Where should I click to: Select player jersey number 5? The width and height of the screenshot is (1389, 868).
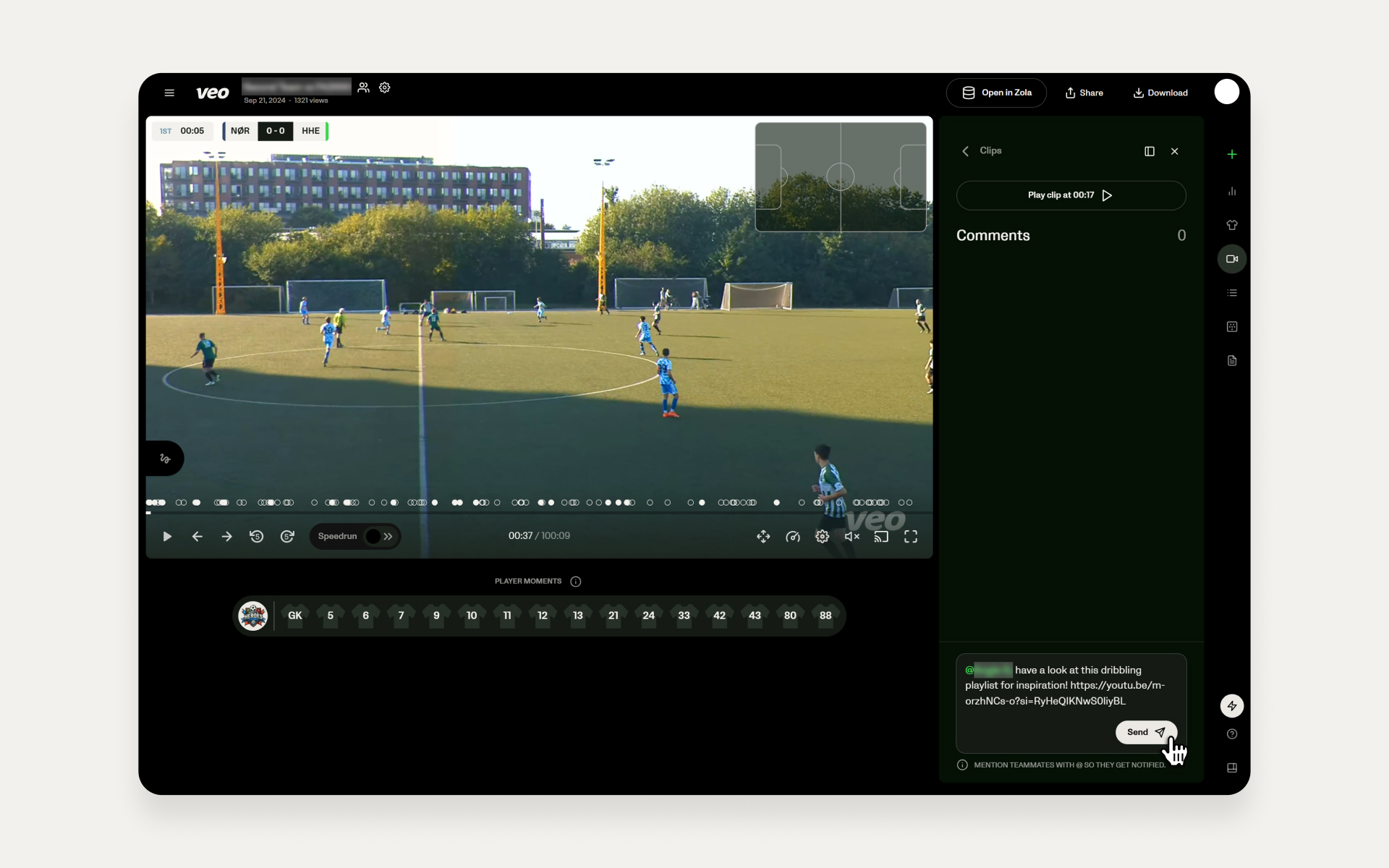[x=331, y=616]
